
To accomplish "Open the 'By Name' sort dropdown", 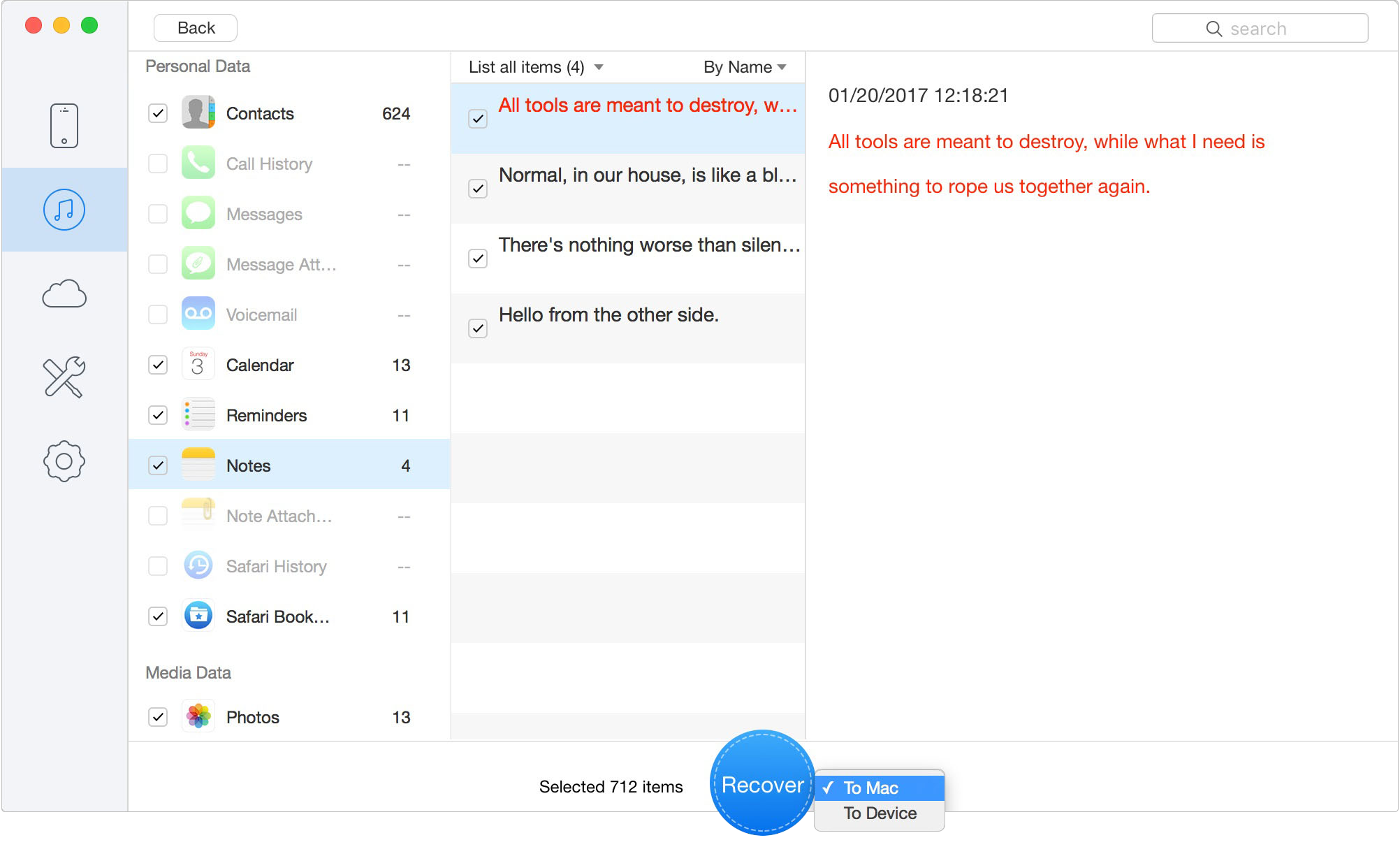I will tap(745, 67).
